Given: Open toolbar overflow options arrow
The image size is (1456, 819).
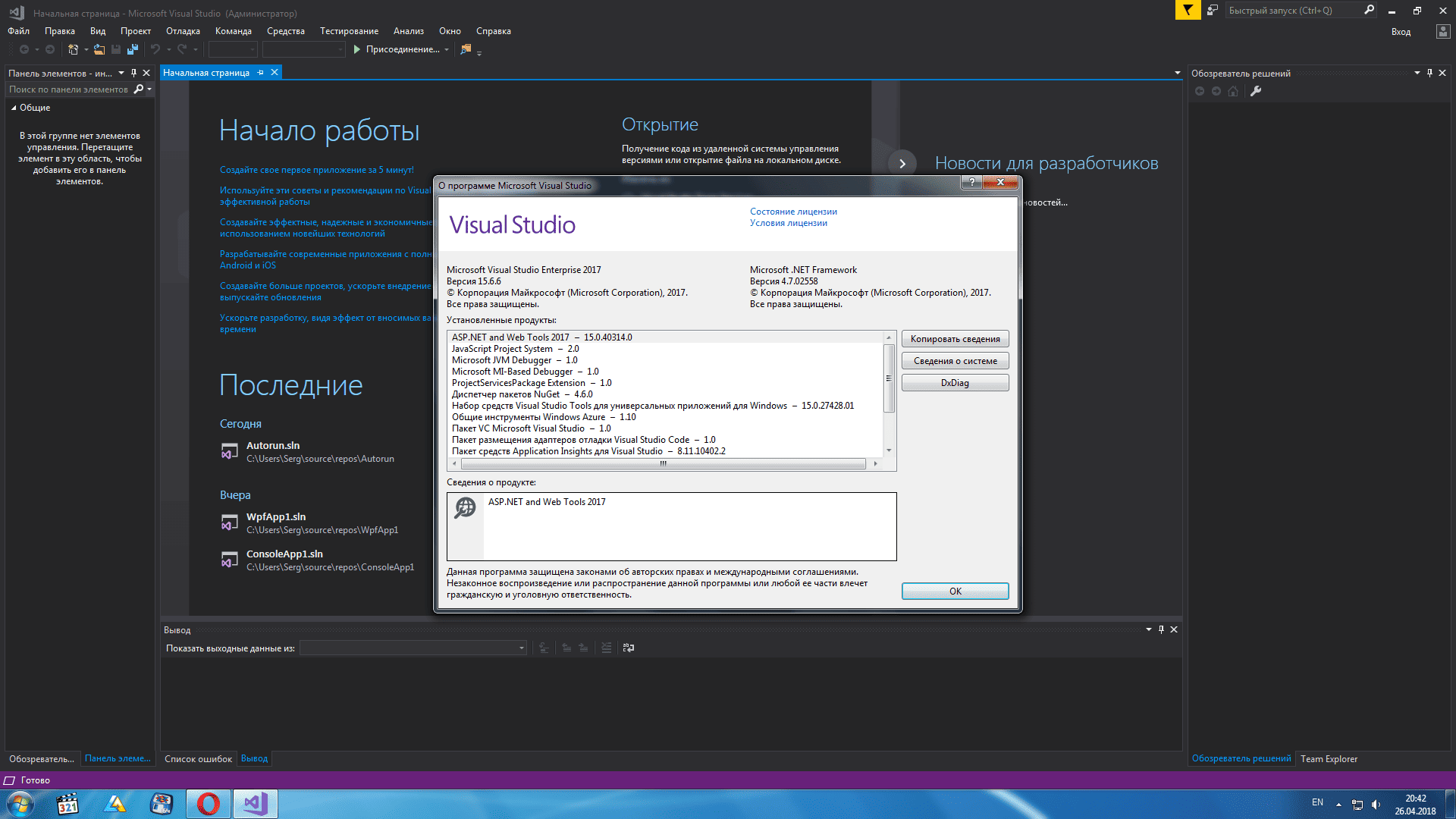Looking at the screenshot, I should click(479, 52).
